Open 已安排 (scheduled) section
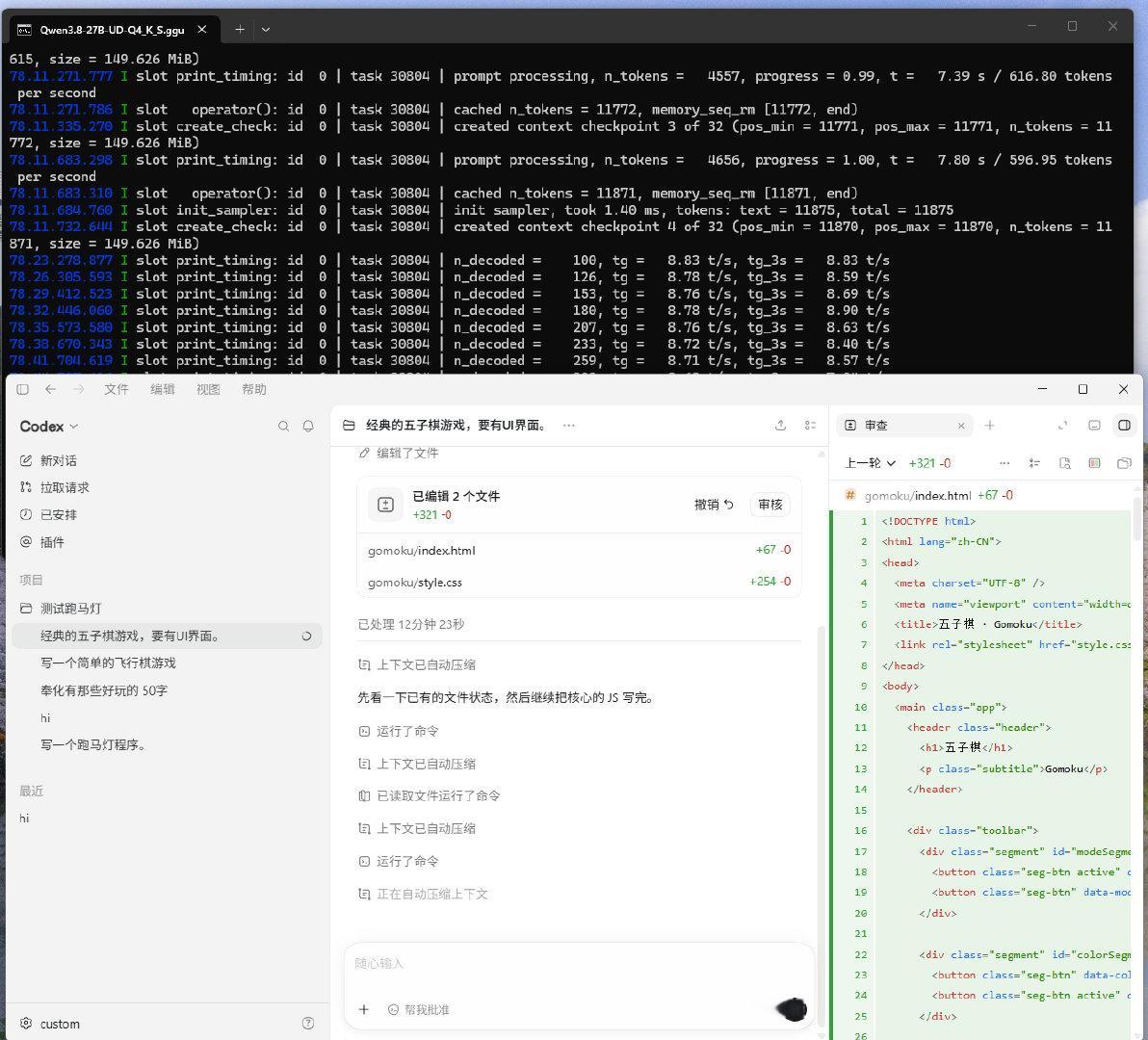1148x1040 pixels. coord(48,514)
